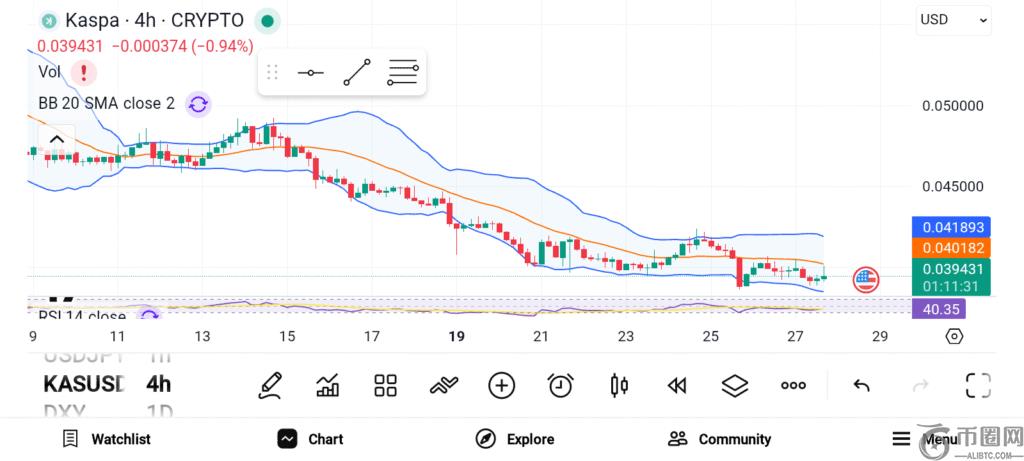Add symbol with the plus circle icon

click(x=501, y=385)
